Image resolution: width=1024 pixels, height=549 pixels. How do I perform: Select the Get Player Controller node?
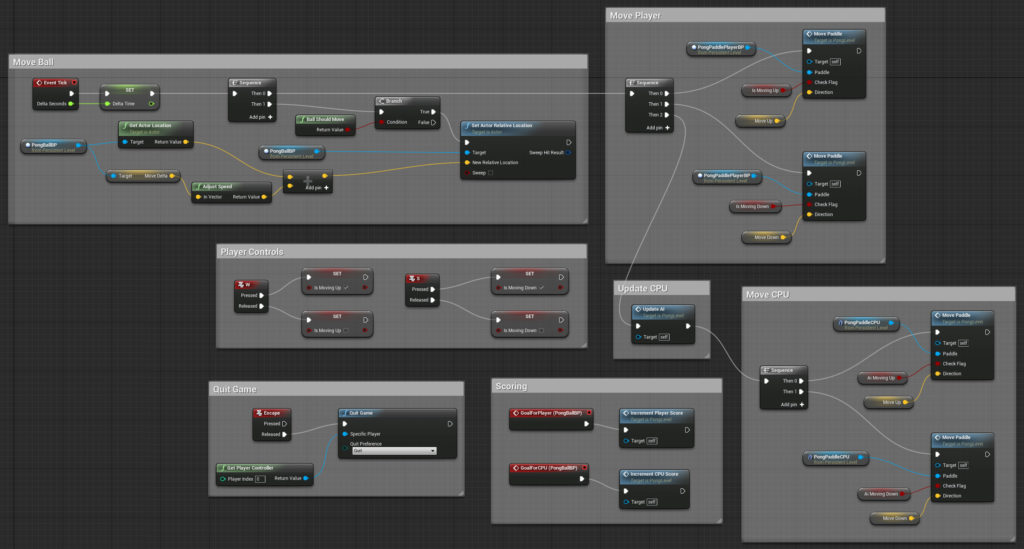click(x=264, y=473)
